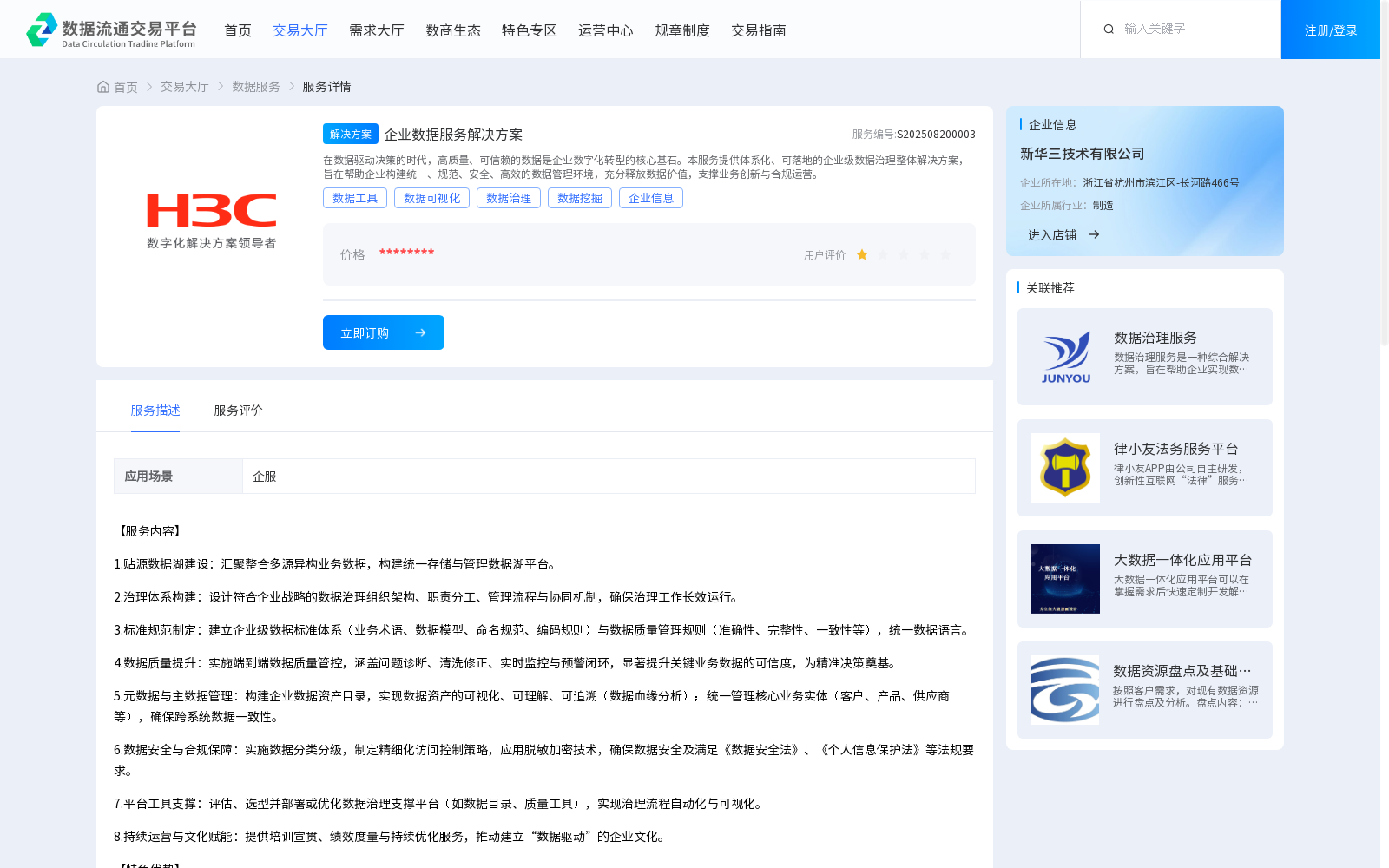Click the fourth rating star
The width and height of the screenshot is (1389, 868).
click(925, 254)
